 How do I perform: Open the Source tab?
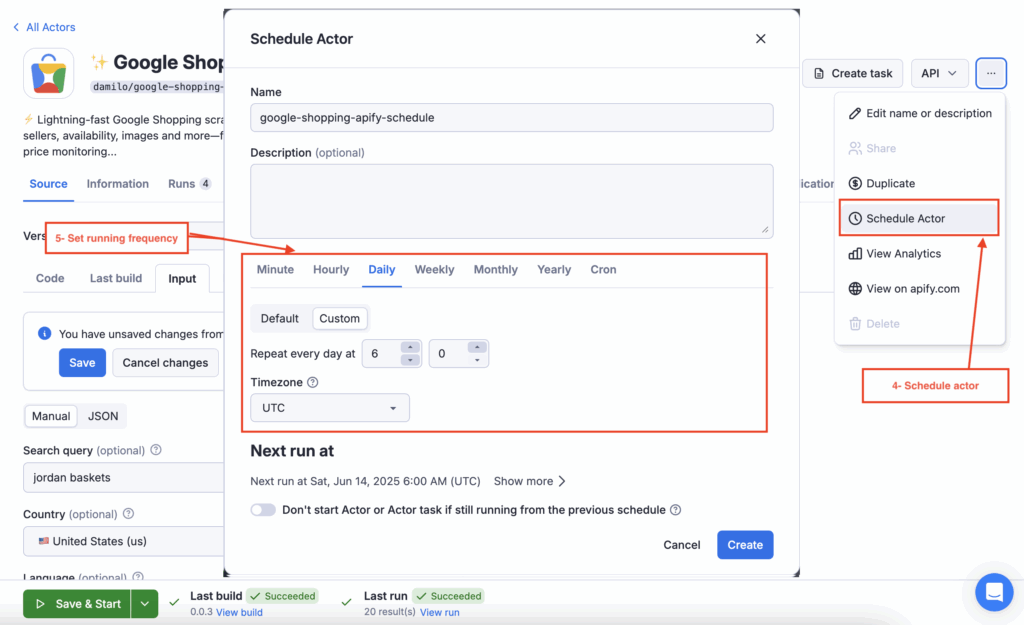[48, 184]
